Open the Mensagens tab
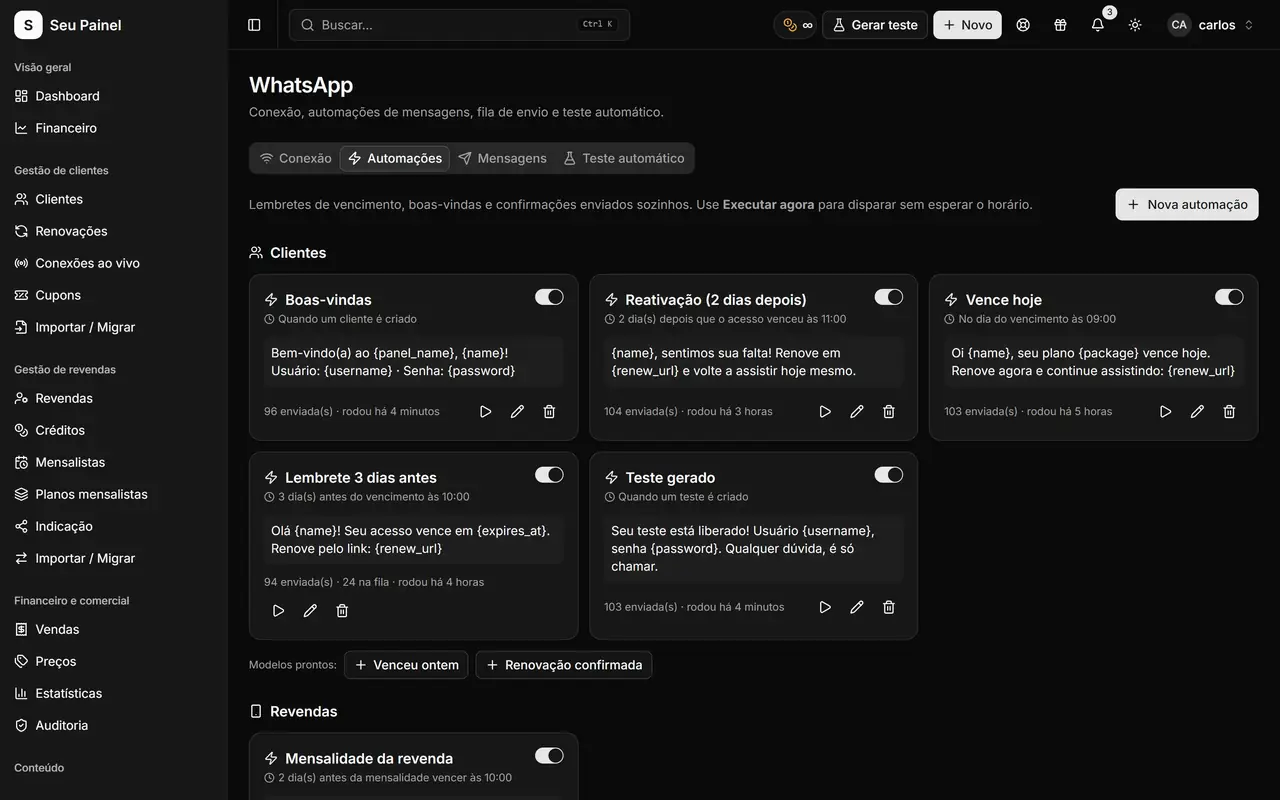The height and width of the screenshot is (800, 1280). (503, 158)
